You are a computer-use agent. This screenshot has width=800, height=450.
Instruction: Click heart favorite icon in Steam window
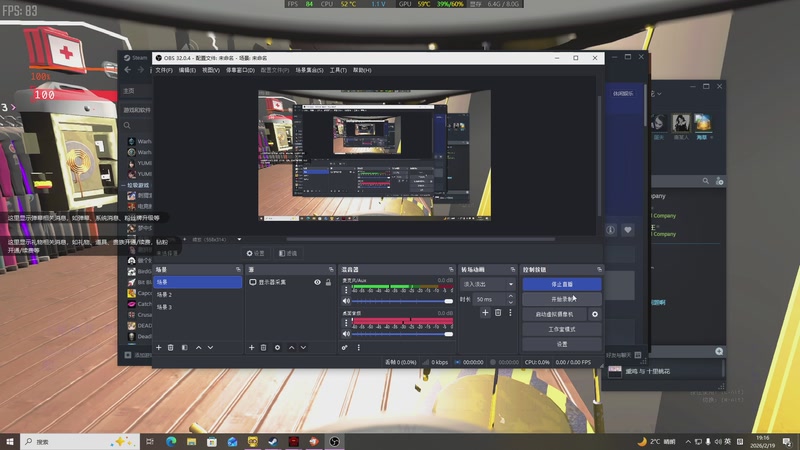point(628,230)
